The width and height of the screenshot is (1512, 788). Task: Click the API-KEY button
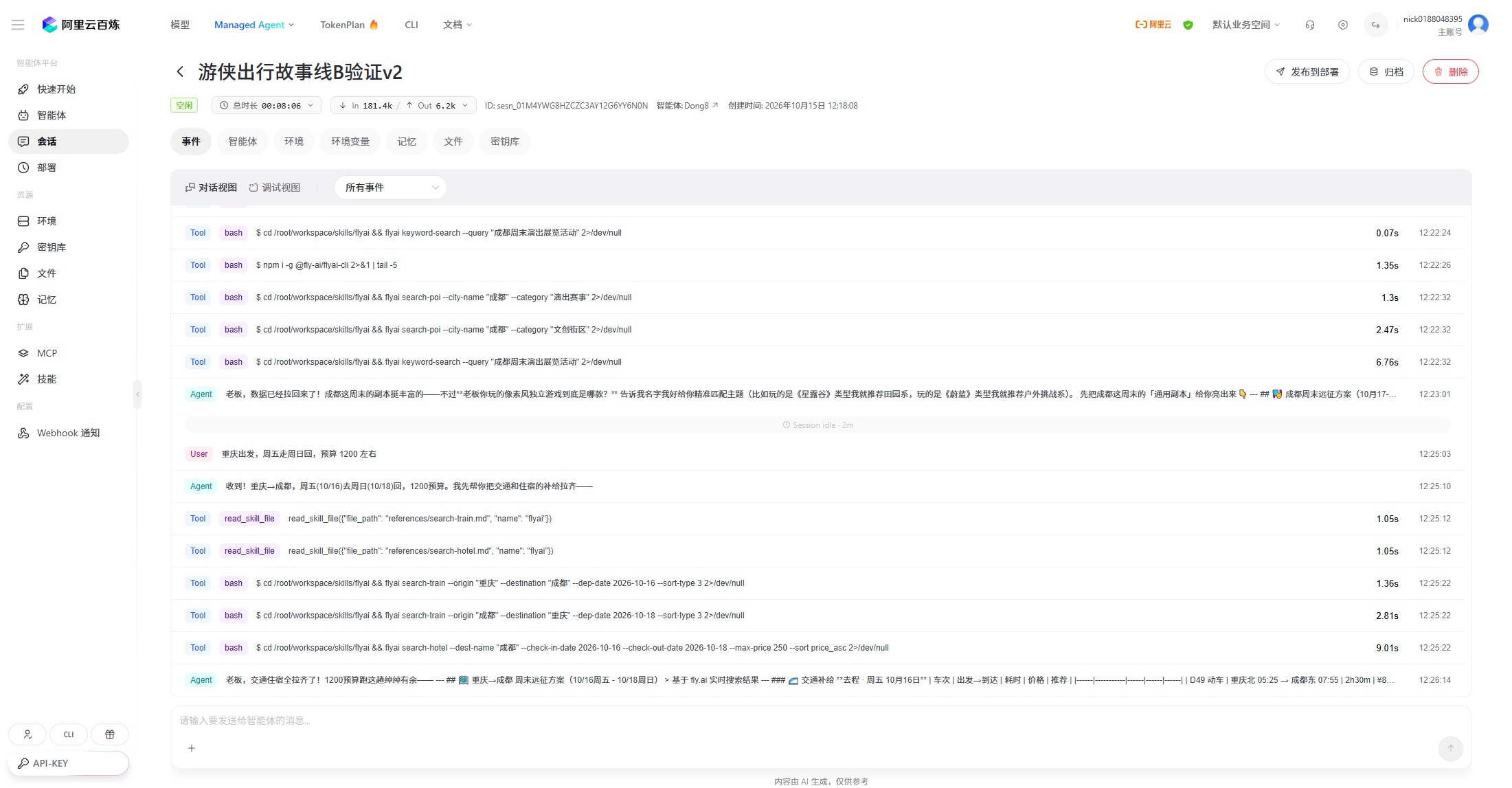click(69, 763)
